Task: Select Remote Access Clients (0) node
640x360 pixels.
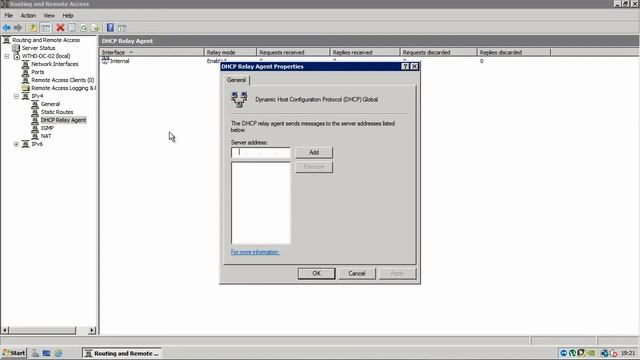Action: (62, 80)
